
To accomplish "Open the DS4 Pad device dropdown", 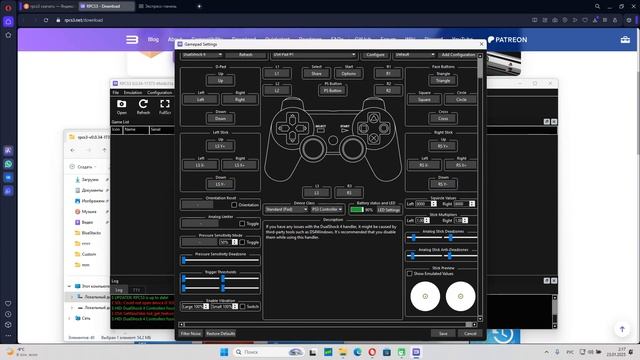I will click(x=313, y=54).
